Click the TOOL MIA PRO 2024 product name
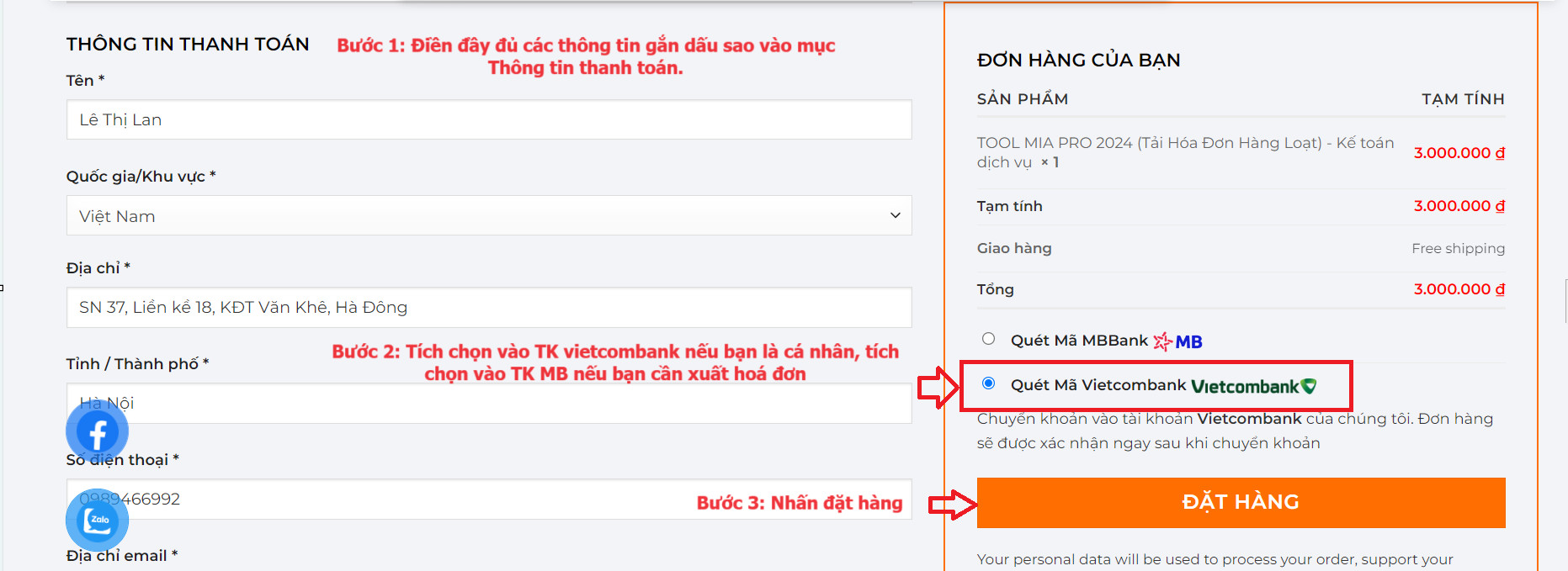The image size is (1568, 571). 1185,152
